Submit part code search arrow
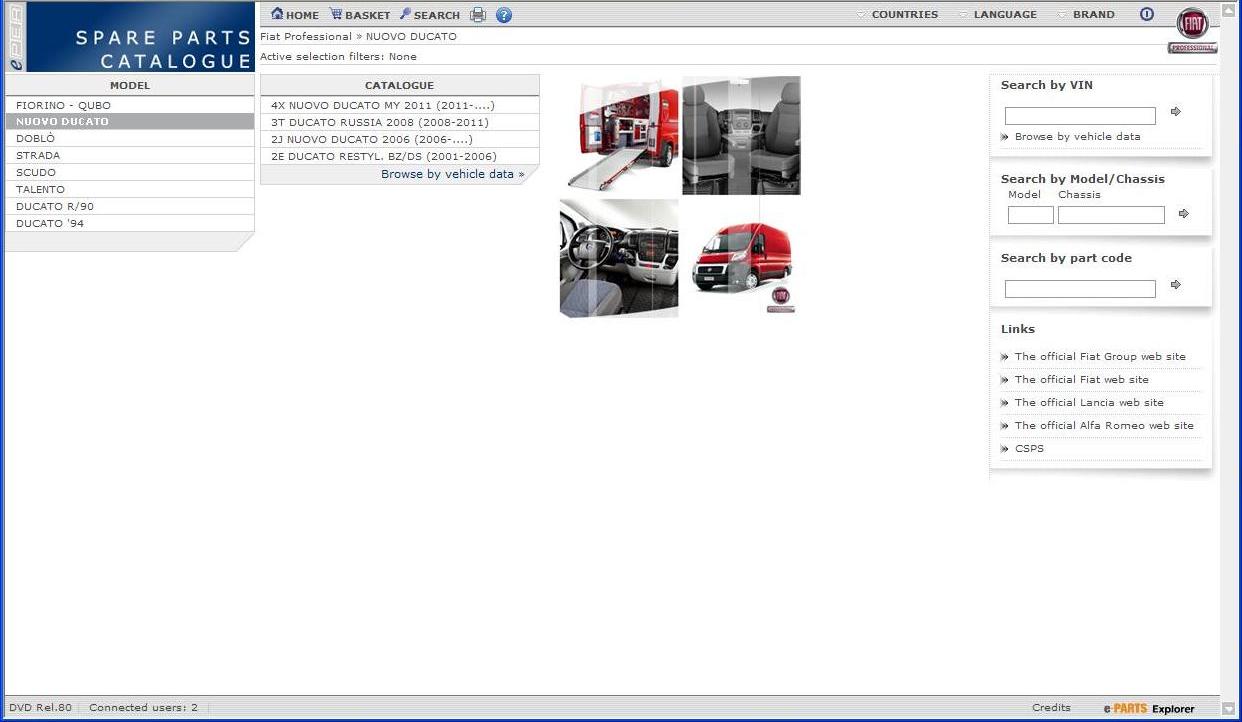This screenshot has width=1242, height=722. tap(1176, 285)
